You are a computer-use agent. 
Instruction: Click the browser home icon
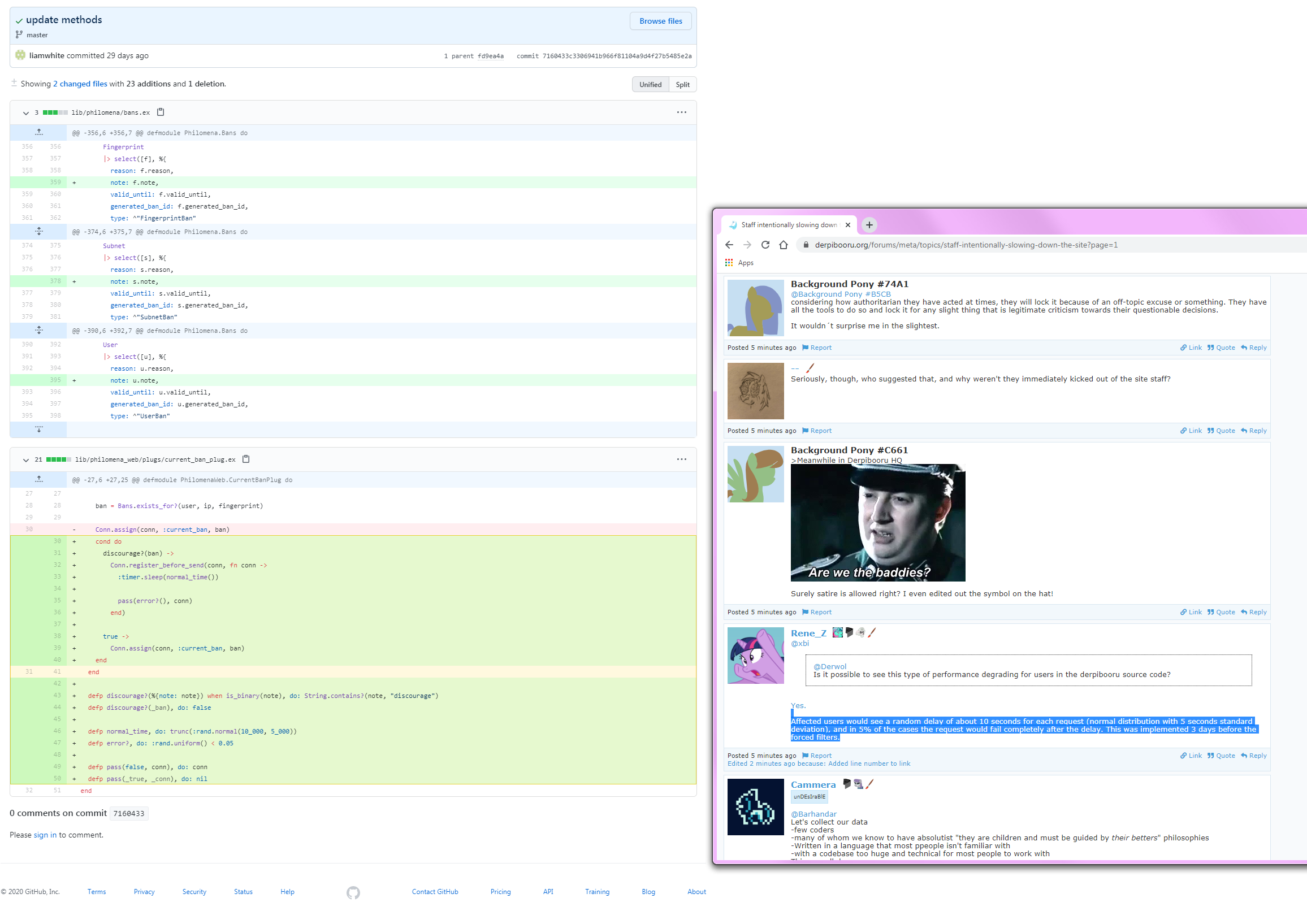pyautogui.click(x=784, y=245)
